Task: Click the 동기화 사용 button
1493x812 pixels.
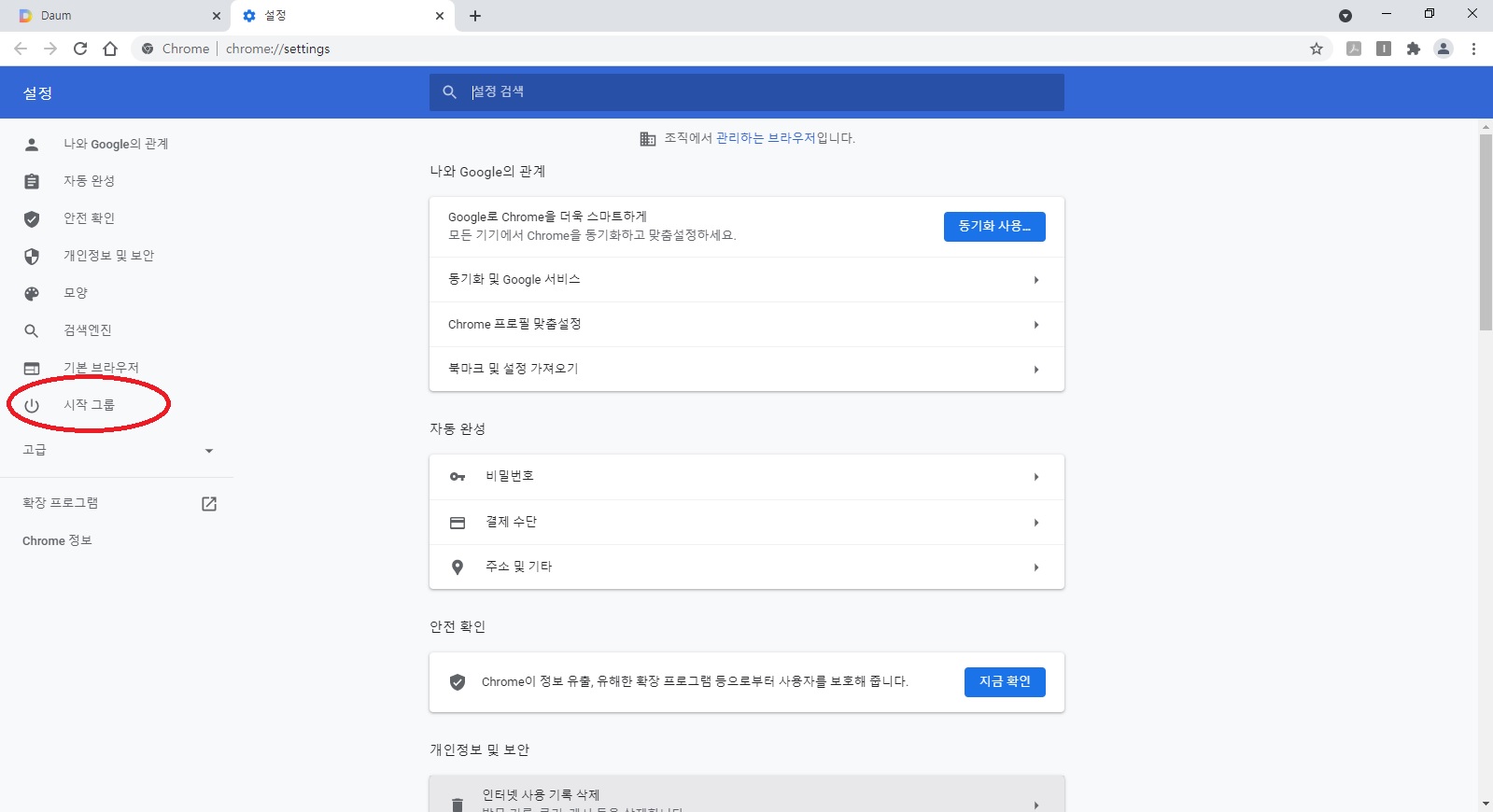Action: [994, 227]
